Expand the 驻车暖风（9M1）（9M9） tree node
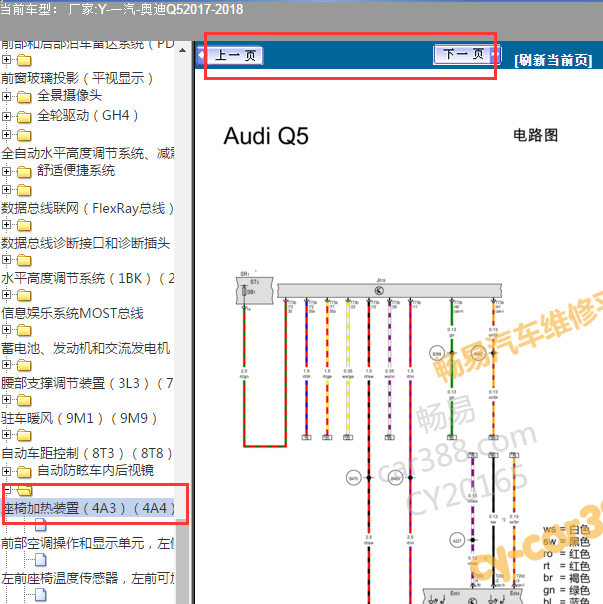Viewport: 603px width, 604px height. [6, 400]
